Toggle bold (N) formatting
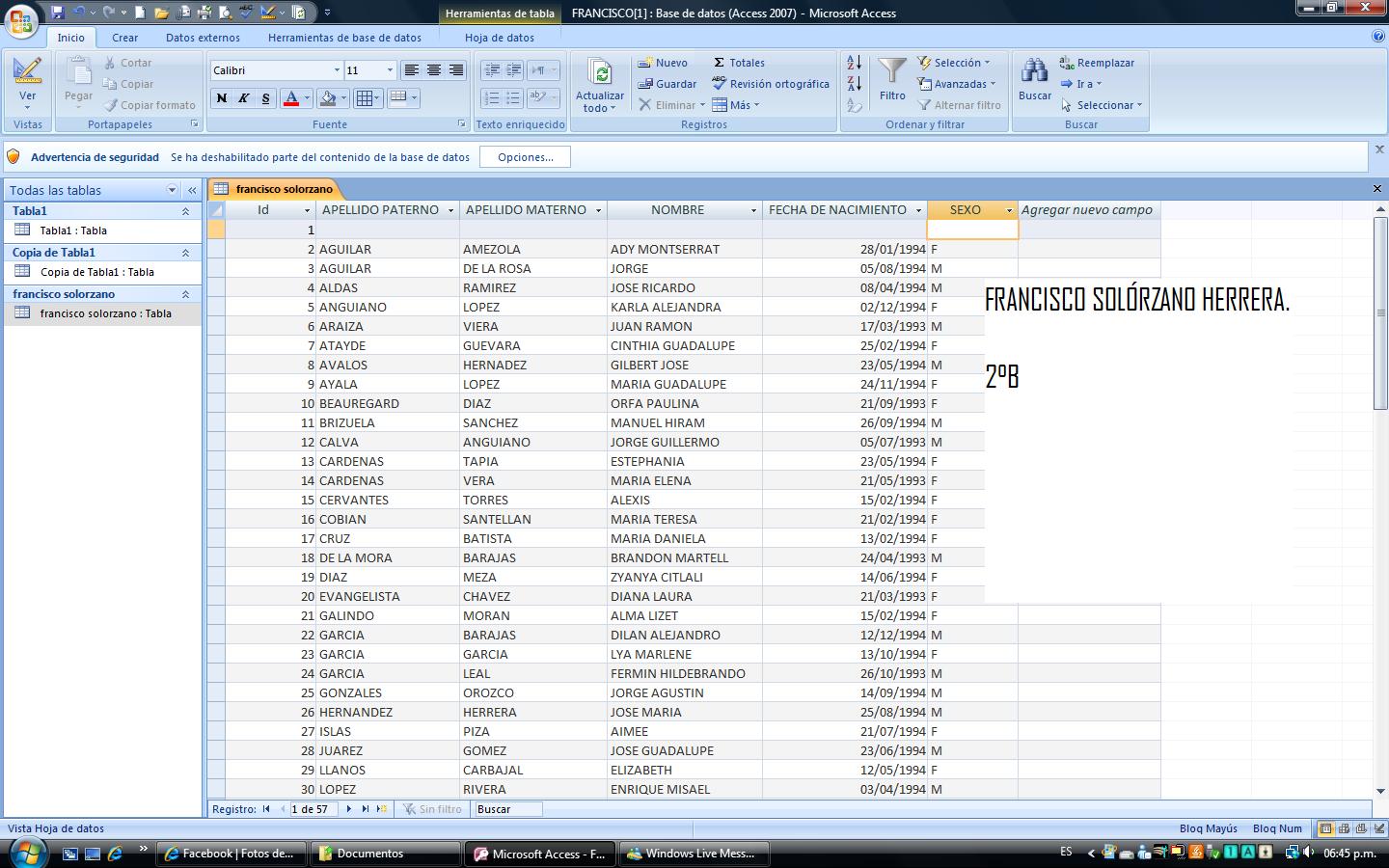1389x868 pixels. coord(222,98)
